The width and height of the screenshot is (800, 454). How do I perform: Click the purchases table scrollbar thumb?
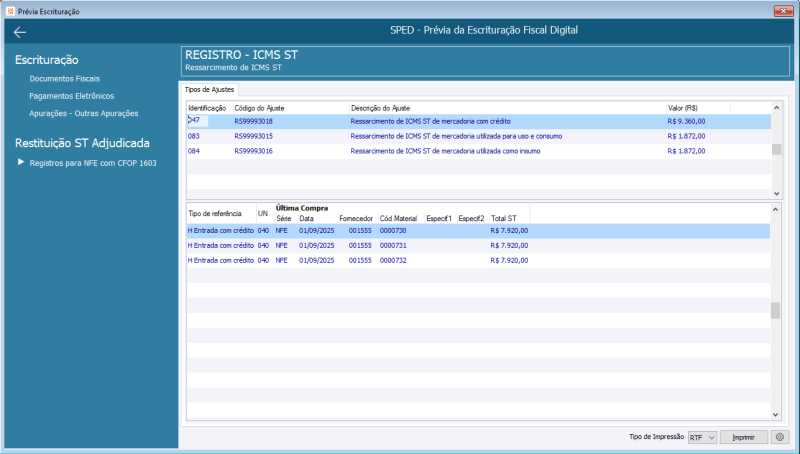pyautogui.click(x=776, y=310)
